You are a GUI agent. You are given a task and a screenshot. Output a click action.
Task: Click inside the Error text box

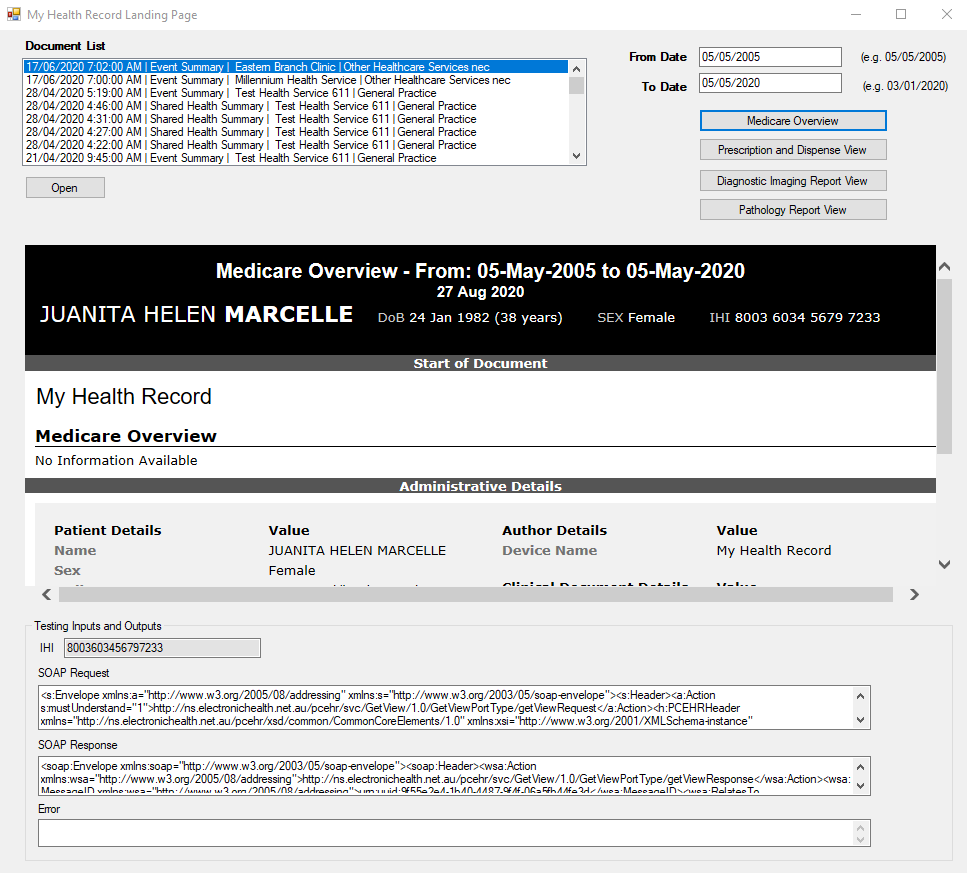[x=445, y=833]
